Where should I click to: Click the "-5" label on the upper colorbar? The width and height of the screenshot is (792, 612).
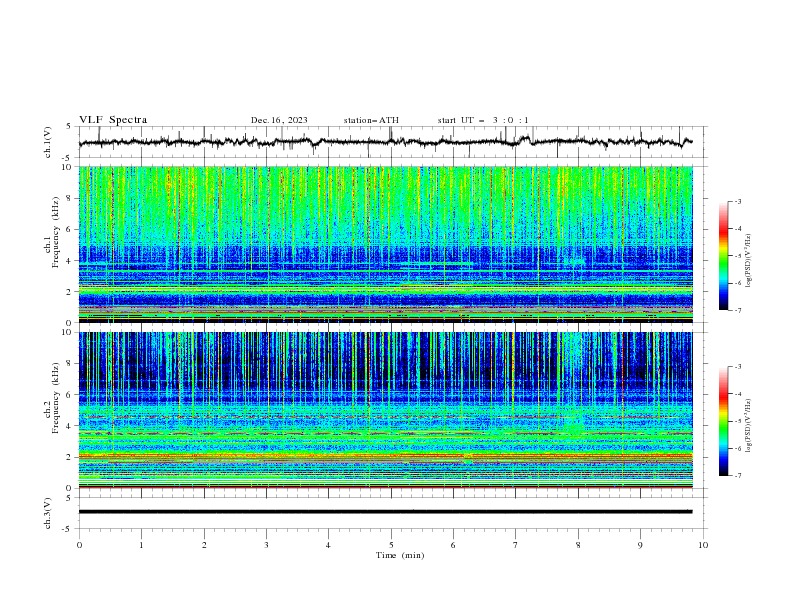click(x=738, y=256)
